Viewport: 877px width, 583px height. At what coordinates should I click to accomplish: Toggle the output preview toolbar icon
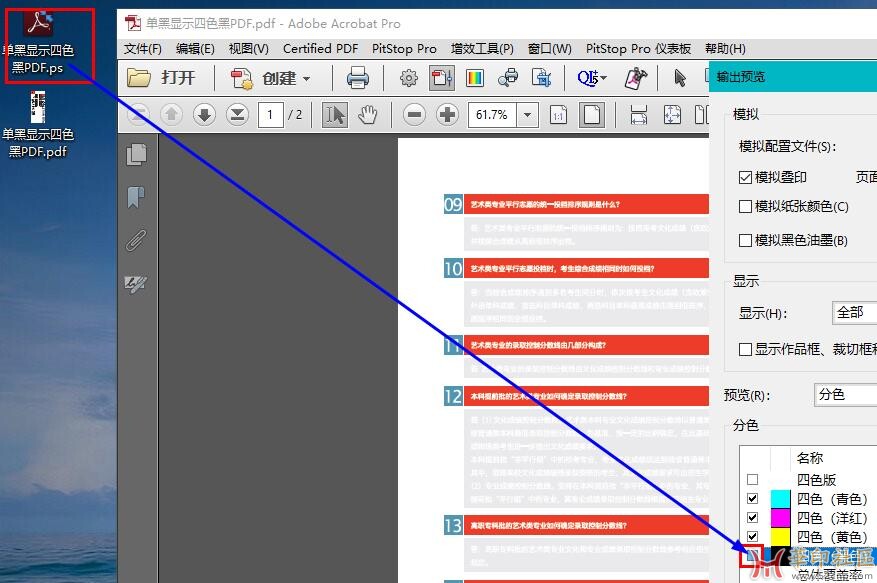[441, 78]
